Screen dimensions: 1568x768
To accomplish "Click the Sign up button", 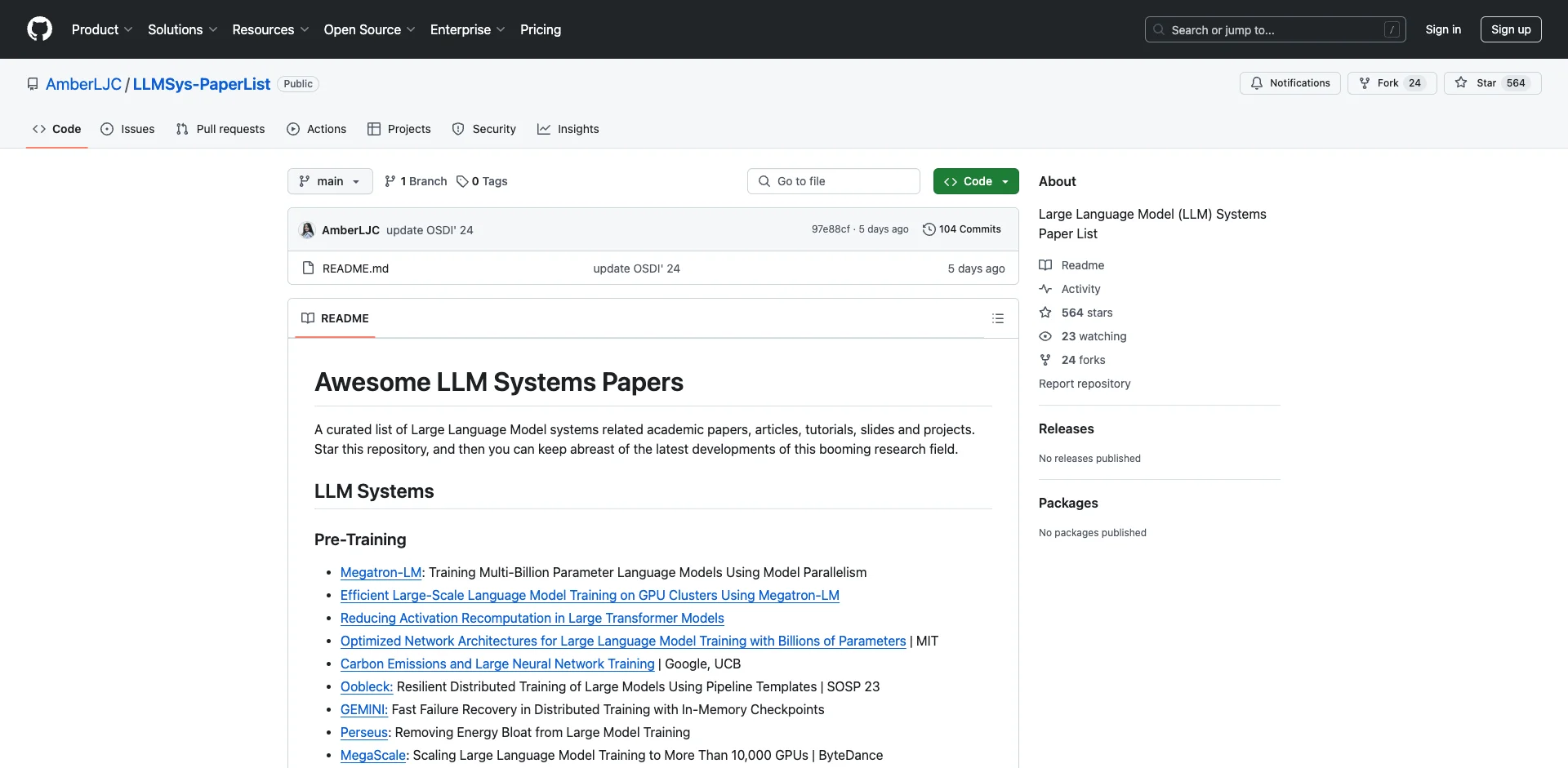I will (1511, 29).
